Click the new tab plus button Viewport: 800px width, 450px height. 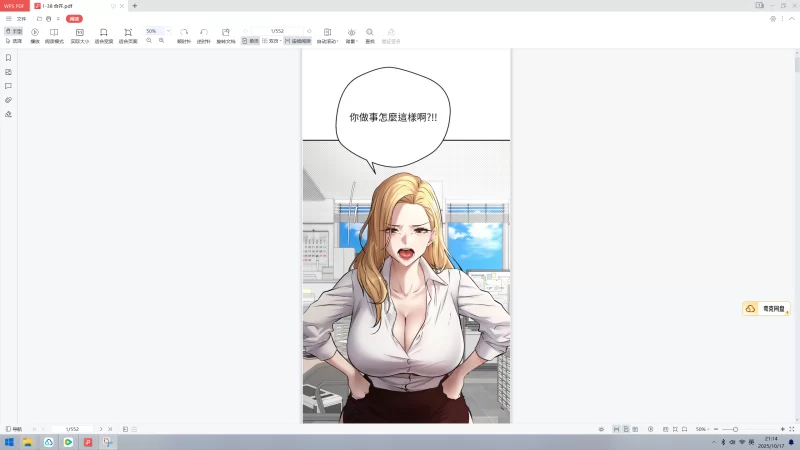[x=135, y=6]
